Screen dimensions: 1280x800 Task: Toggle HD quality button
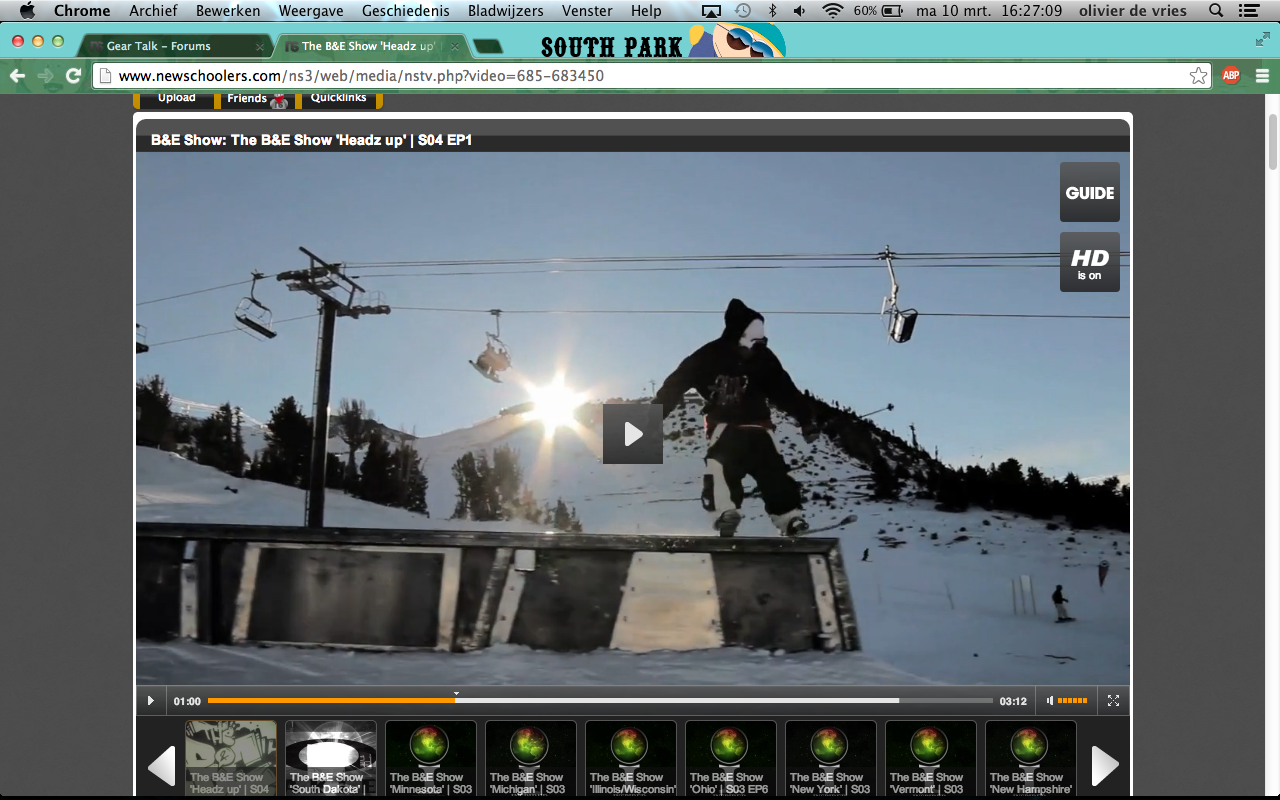(1089, 262)
